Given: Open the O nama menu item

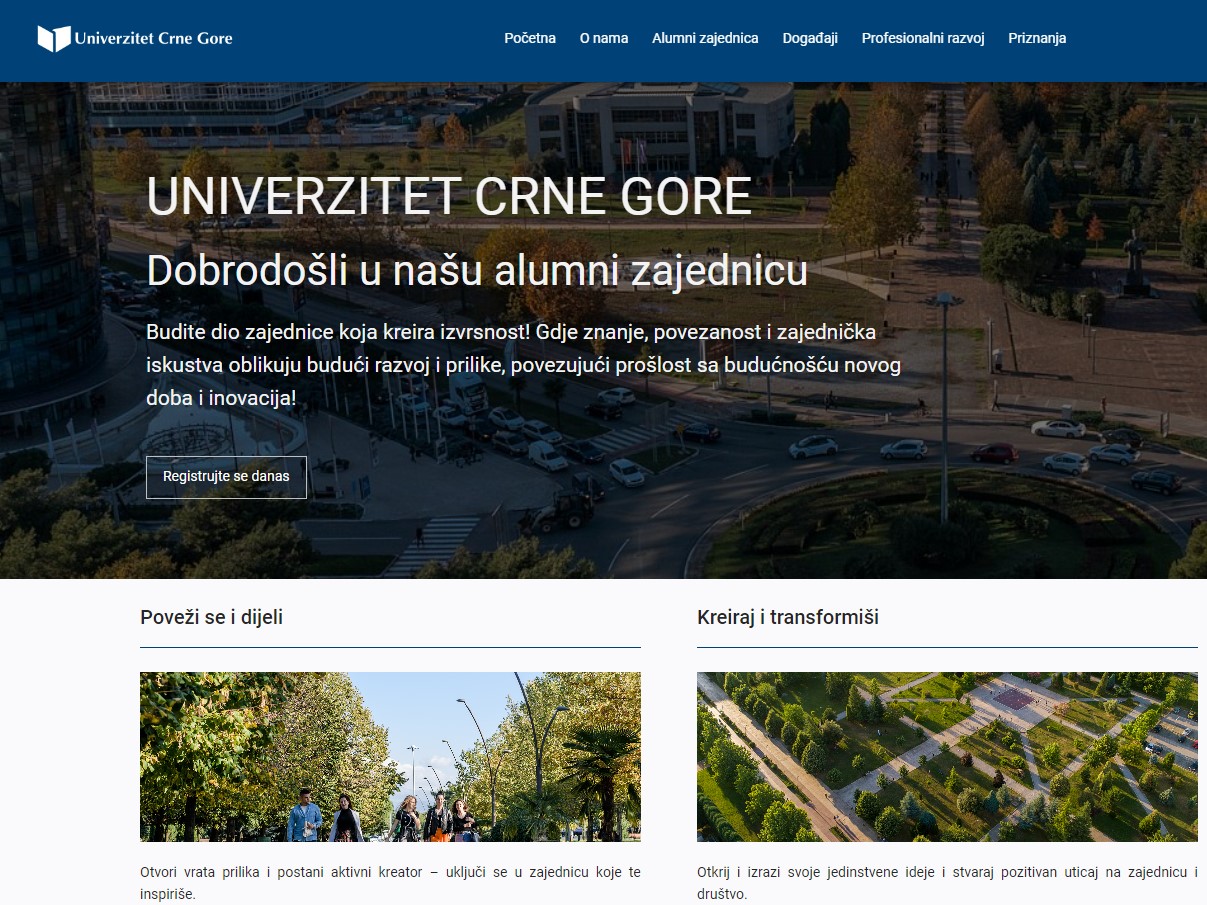Looking at the screenshot, I should click(x=604, y=38).
